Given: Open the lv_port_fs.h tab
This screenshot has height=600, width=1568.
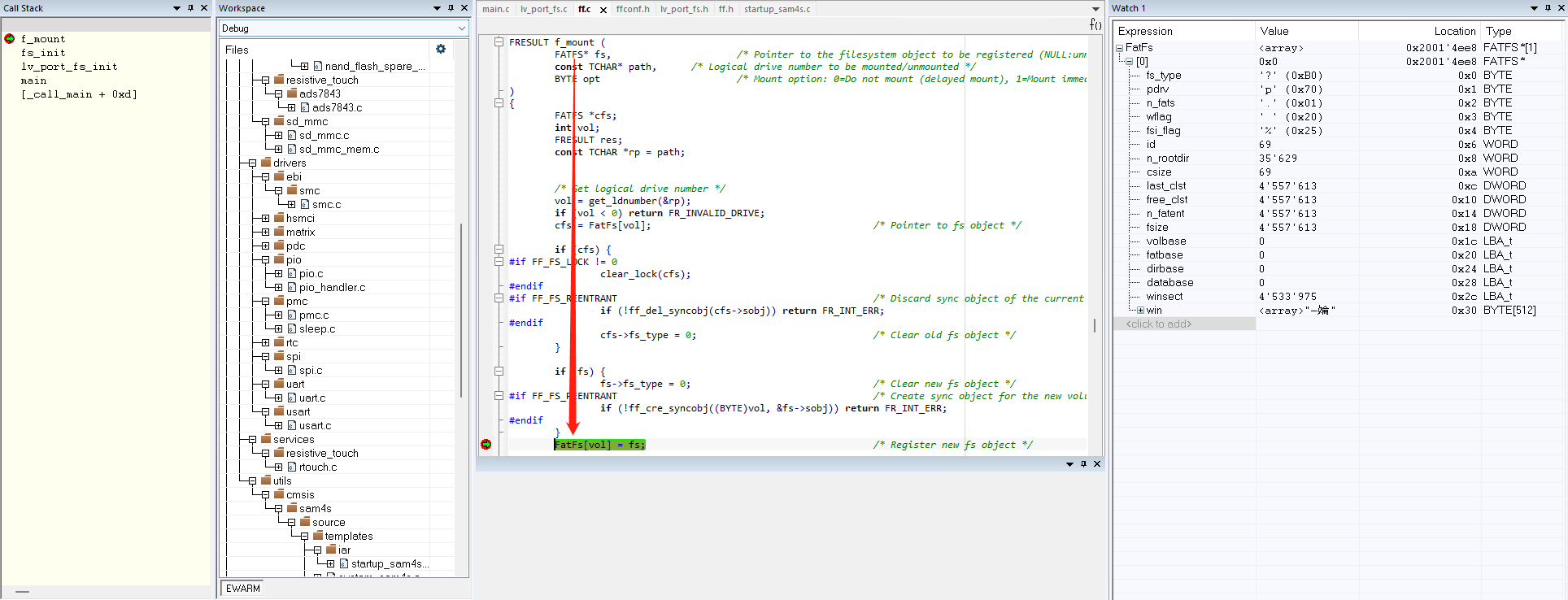Looking at the screenshot, I should (x=684, y=9).
